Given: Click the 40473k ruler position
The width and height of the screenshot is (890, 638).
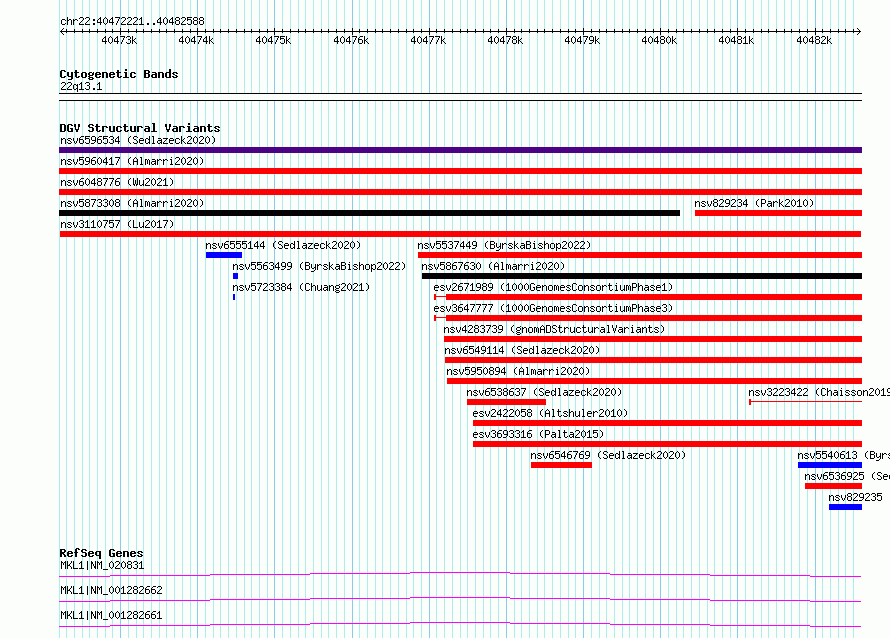Looking at the screenshot, I should 119,40.
